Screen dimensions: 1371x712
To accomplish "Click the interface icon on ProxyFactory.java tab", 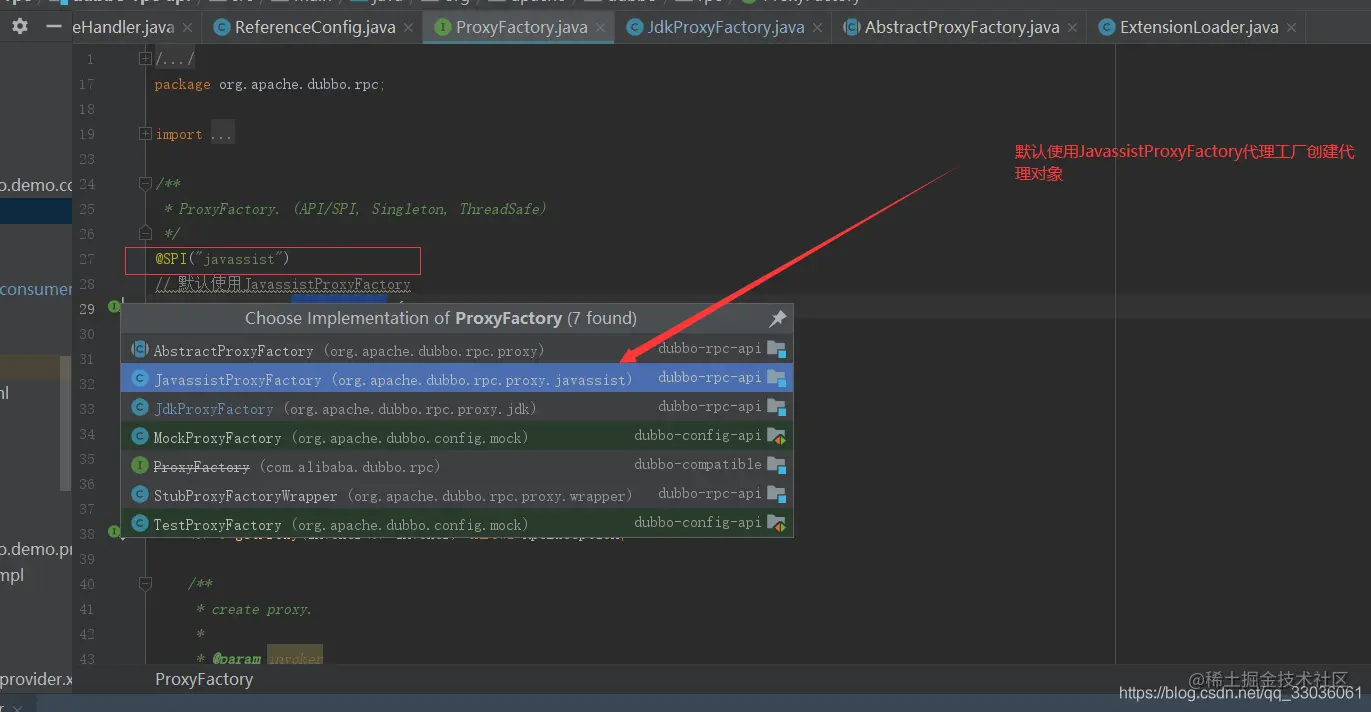I will (x=441, y=27).
